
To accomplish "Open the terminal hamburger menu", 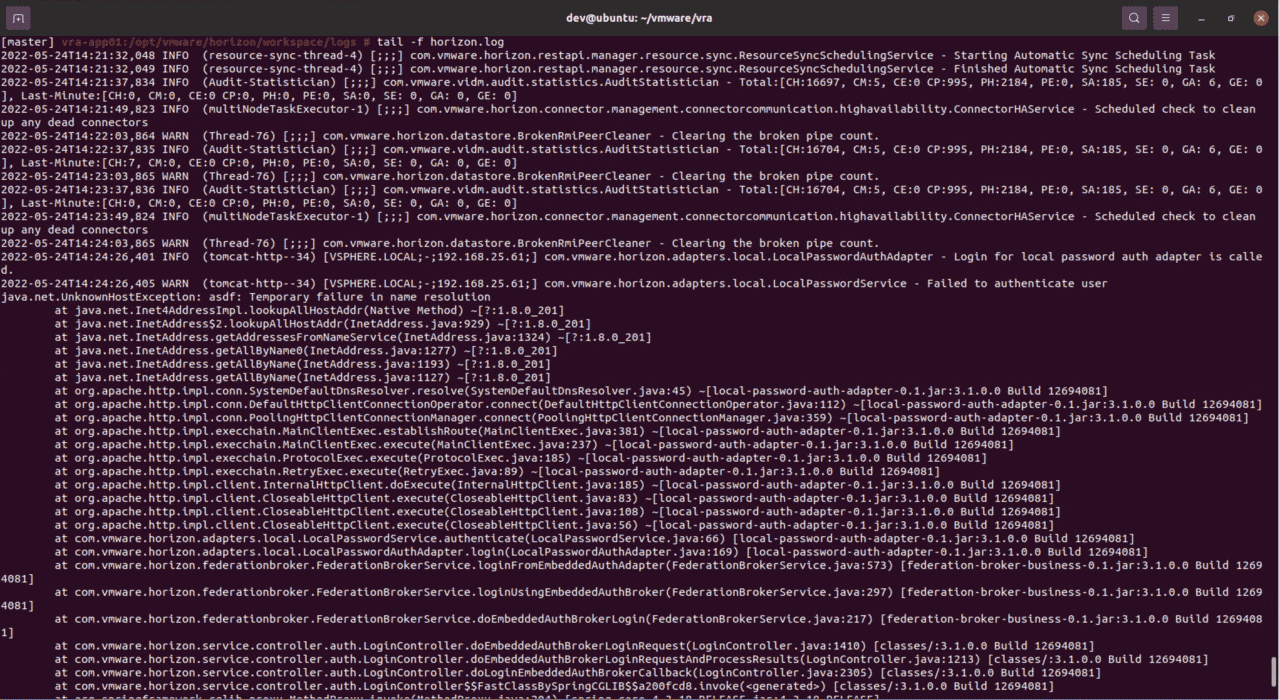I will [x=1165, y=17].
